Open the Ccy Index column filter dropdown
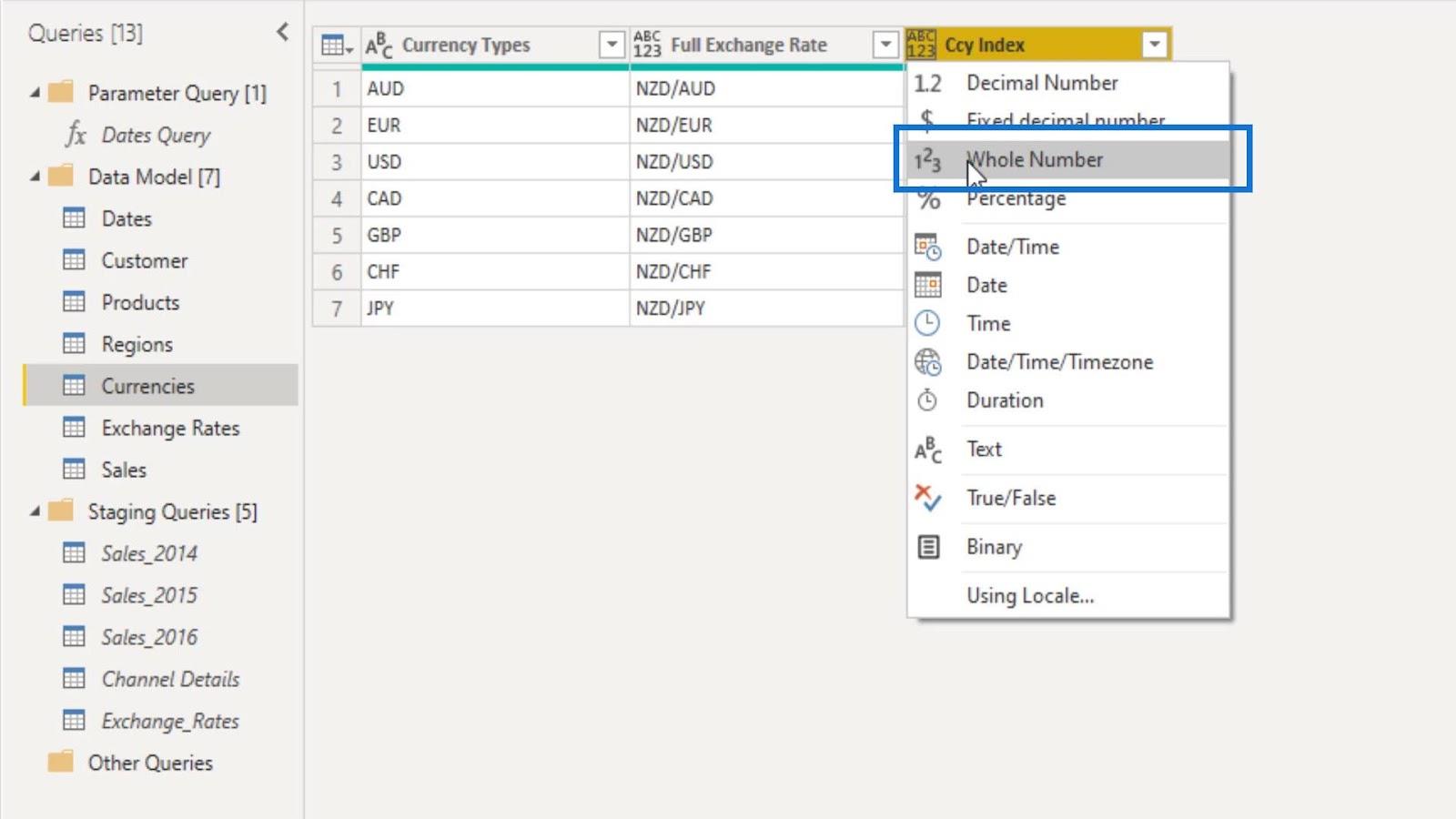The width and height of the screenshot is (1456, 819). click(x=1154, y=45)
